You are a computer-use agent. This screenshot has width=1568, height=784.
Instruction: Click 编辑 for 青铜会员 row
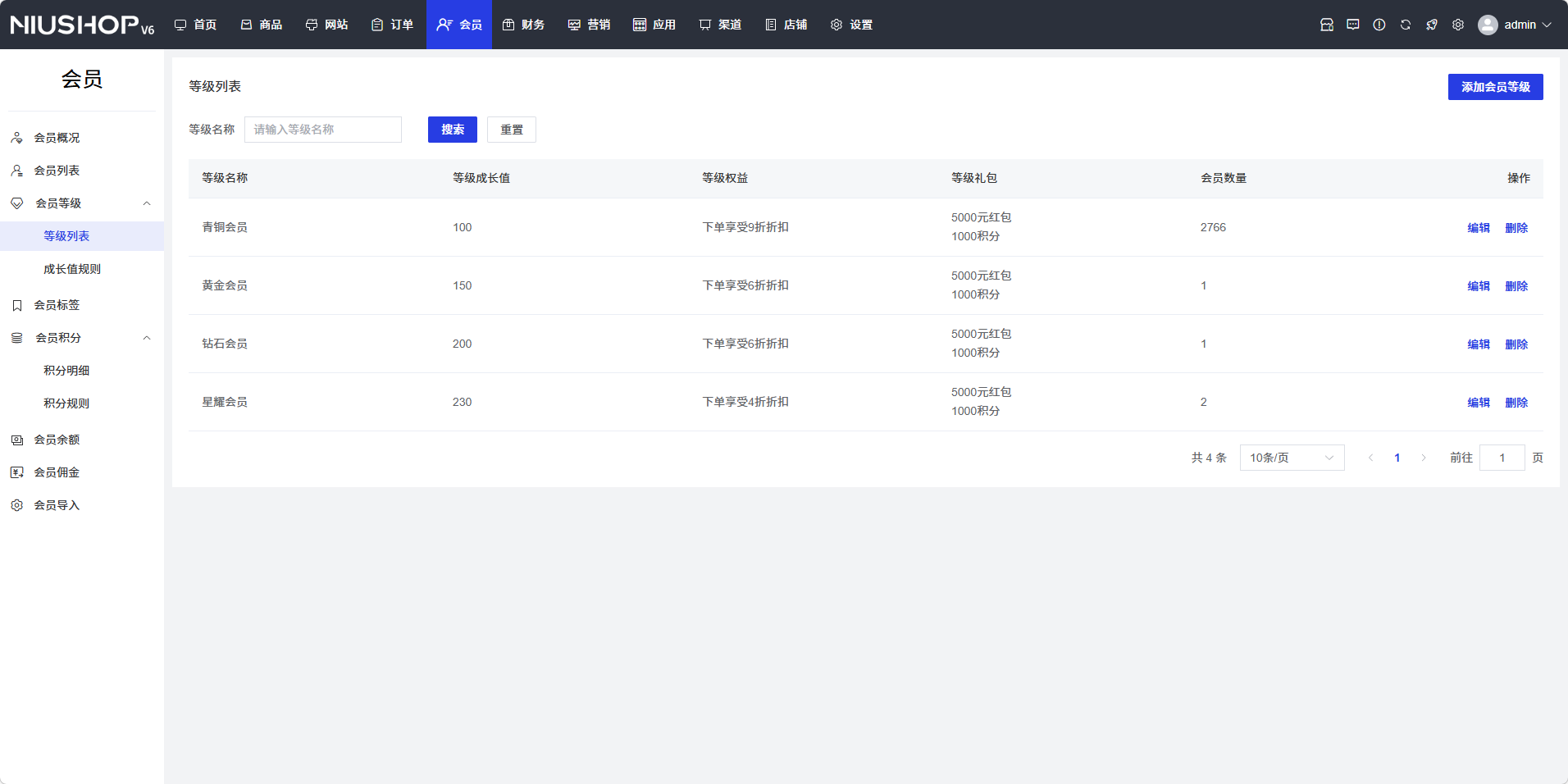[x=1478, y=228]
